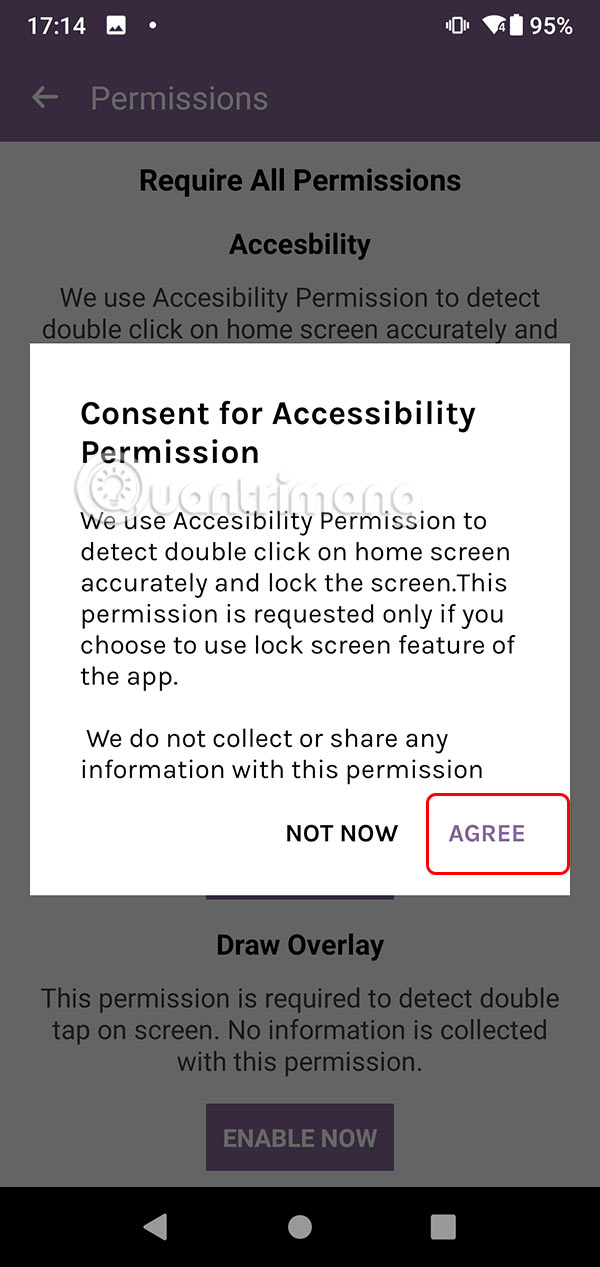The image size is (600, 1267).
Task: Tap the small notification dot in status bar
Action: point(152,26)
